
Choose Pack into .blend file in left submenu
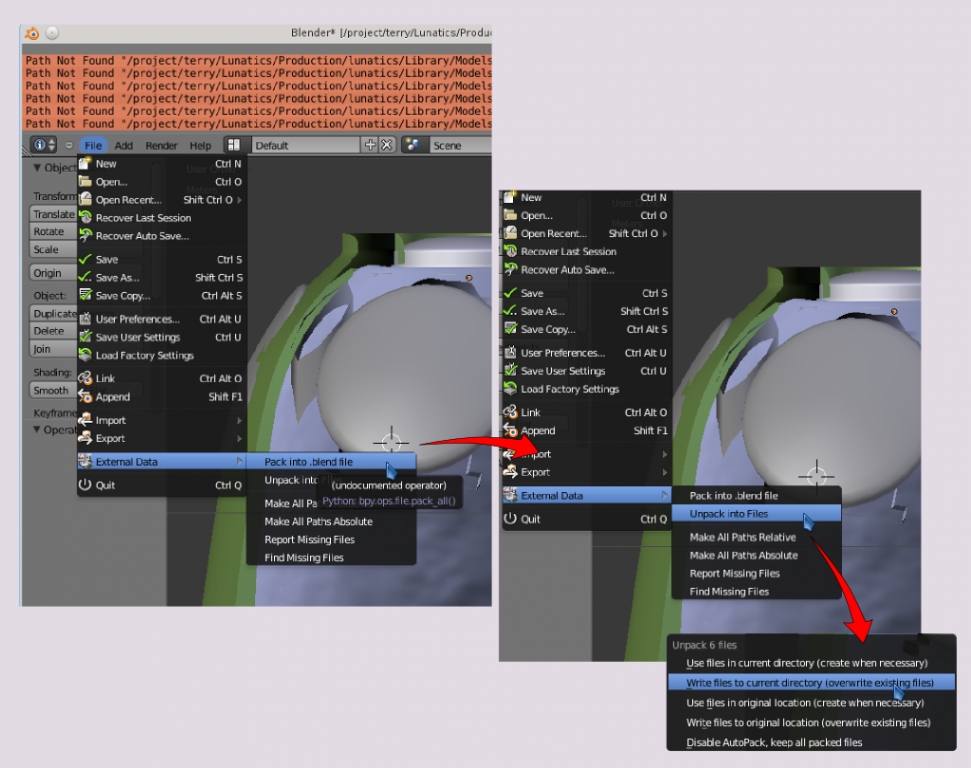click(x=331, y=461)
